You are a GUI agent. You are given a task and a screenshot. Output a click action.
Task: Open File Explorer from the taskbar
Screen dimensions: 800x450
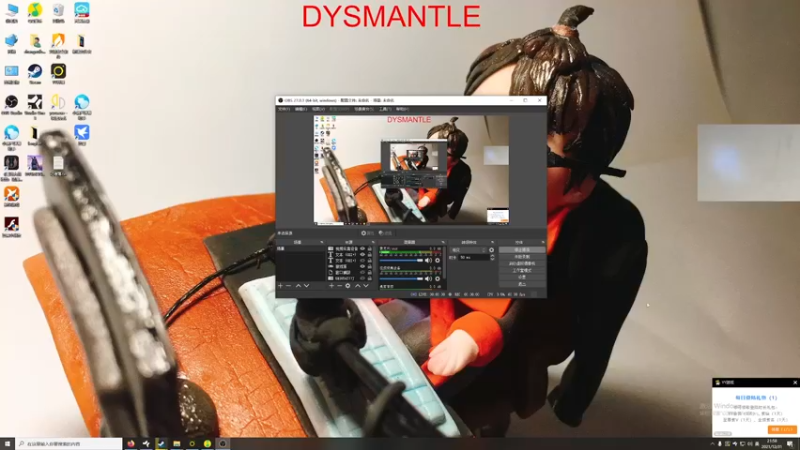pyautogui.click(x=177, y=443)
